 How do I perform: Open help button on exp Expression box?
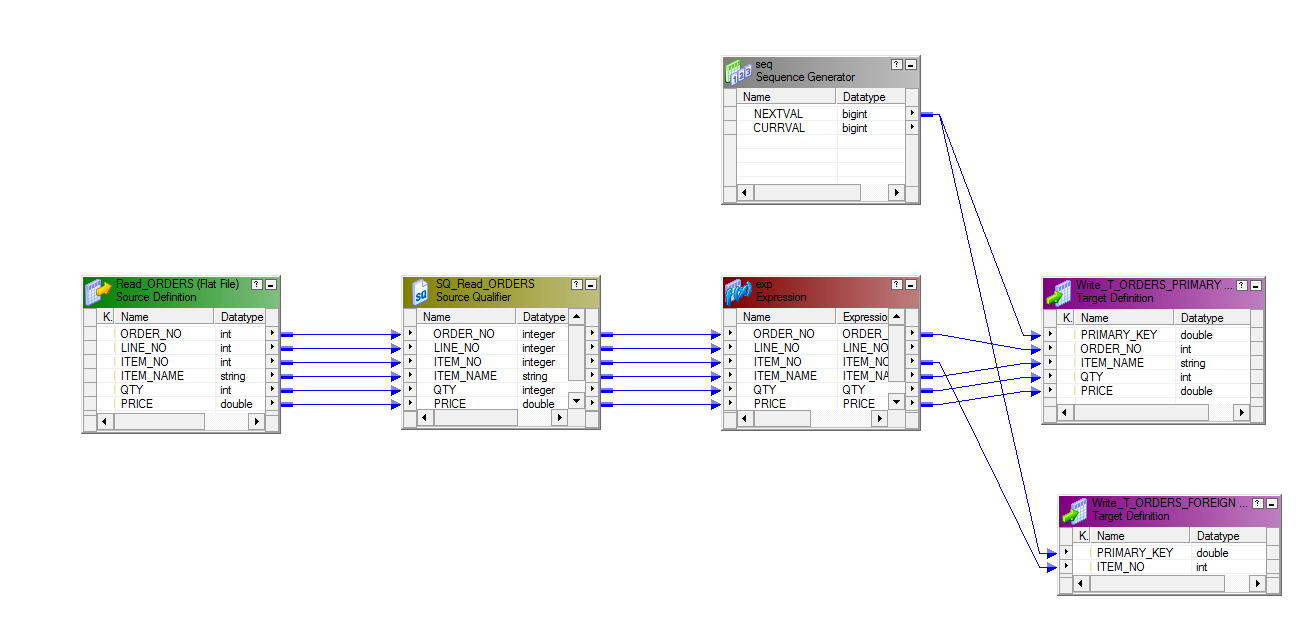coord(897,285)
